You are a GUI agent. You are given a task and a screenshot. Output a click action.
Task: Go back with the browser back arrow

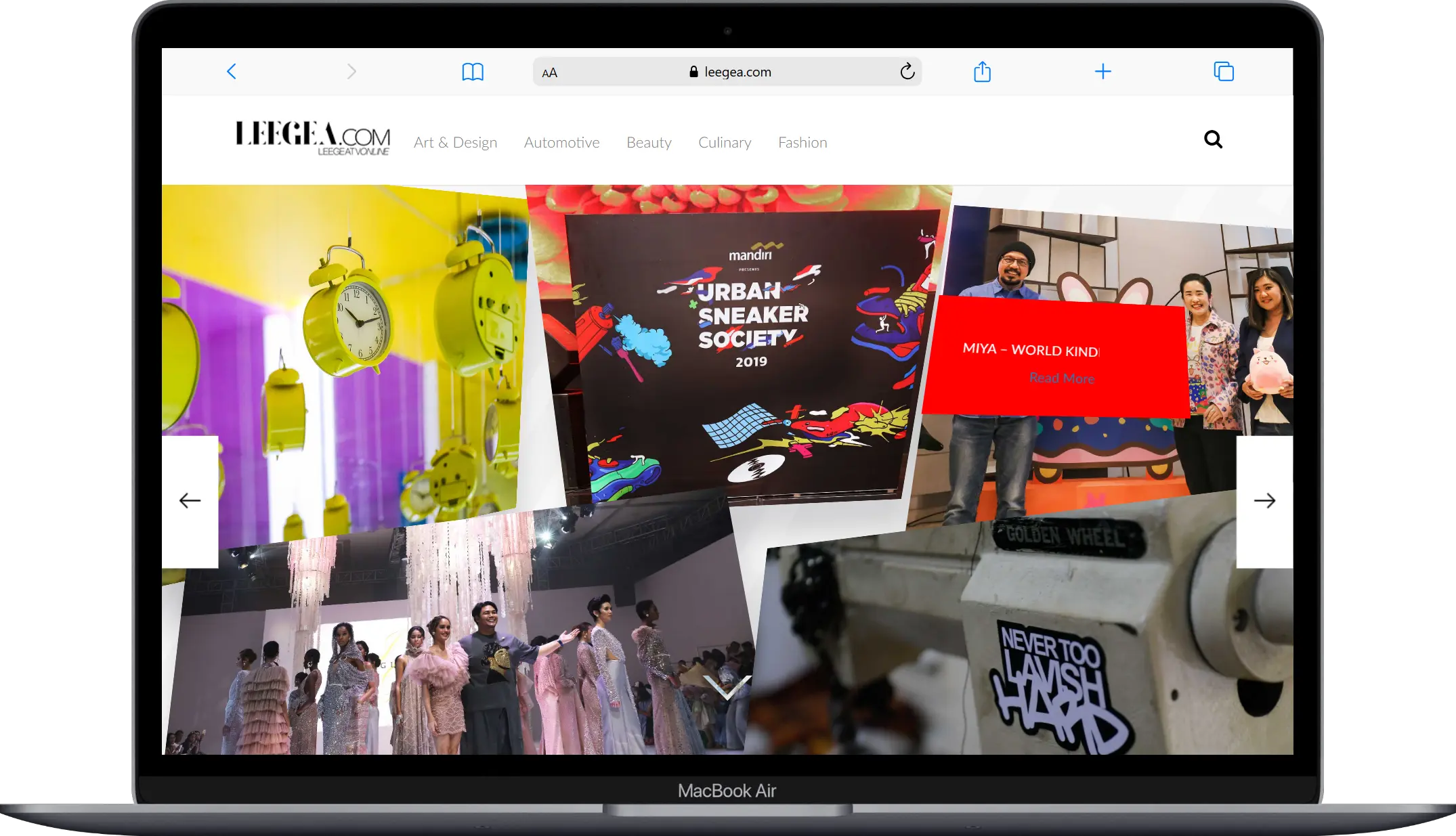click(231, 72)
